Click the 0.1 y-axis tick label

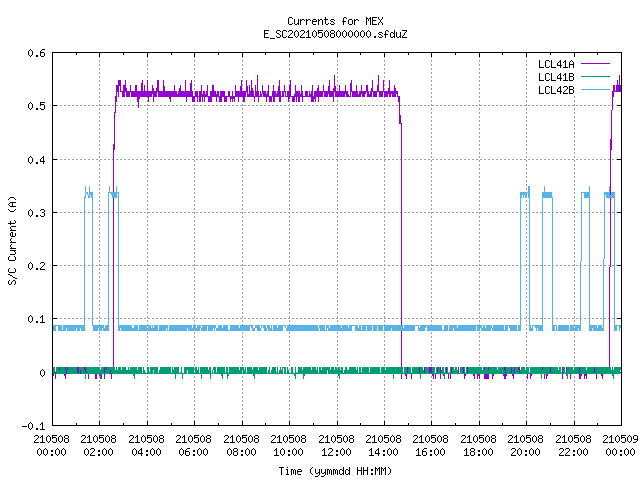coord(36,319)
